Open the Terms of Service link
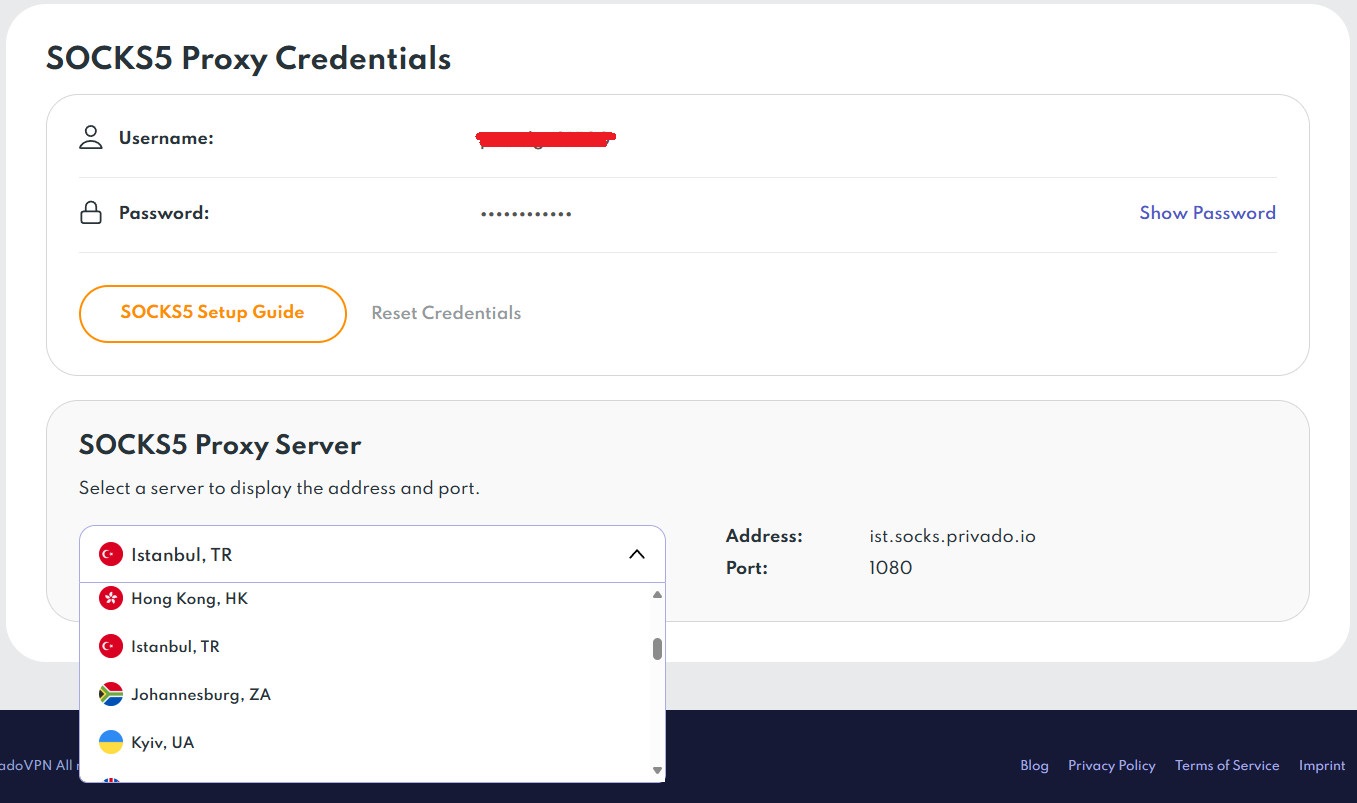The image size is (1357, 803). [x=1227, y=766]
